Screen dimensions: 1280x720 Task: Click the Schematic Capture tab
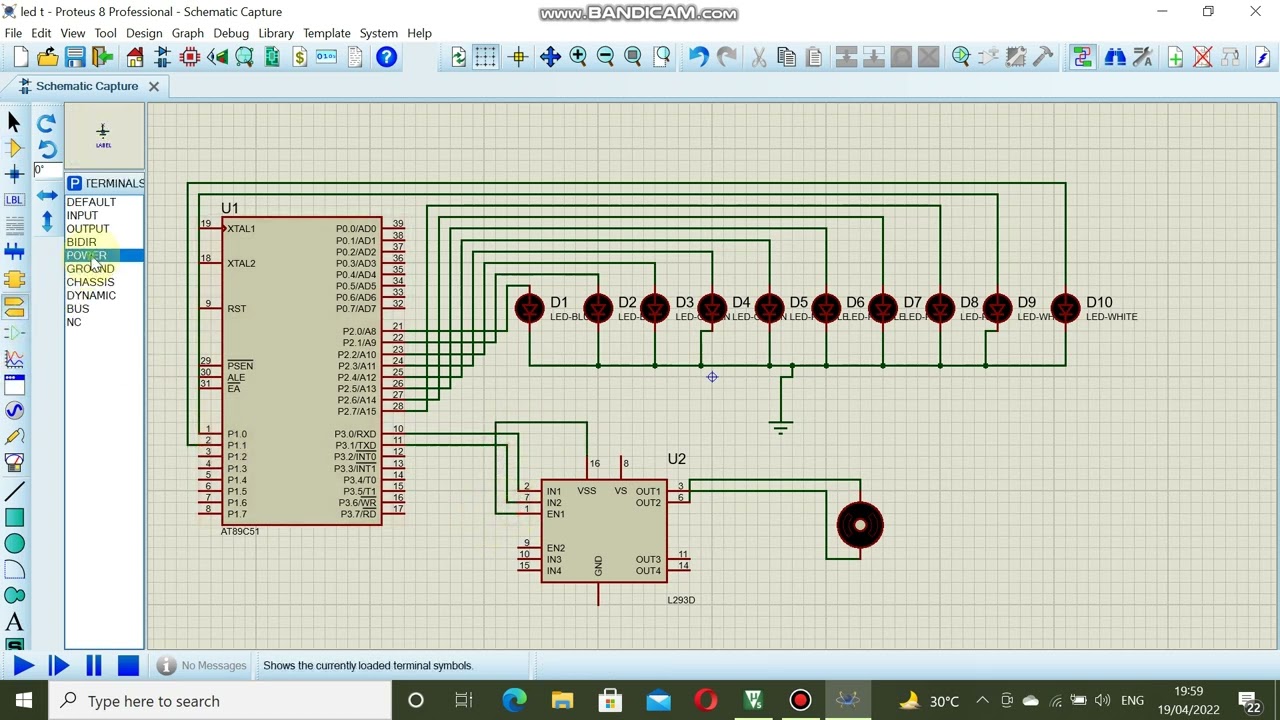[x=87, y=86]
